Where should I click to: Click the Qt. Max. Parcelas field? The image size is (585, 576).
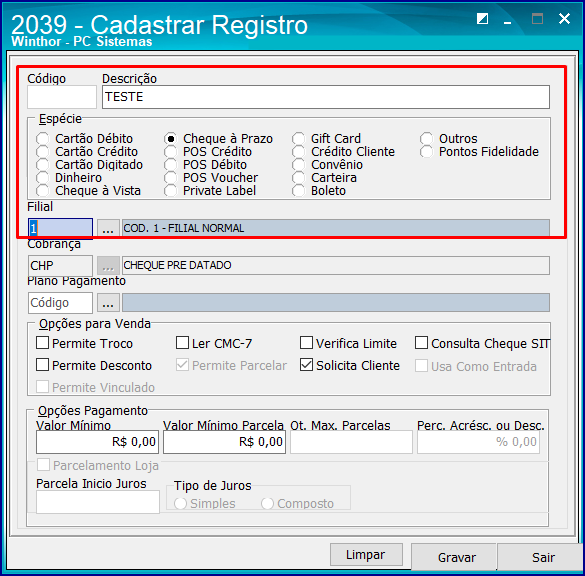click(351, 442)
